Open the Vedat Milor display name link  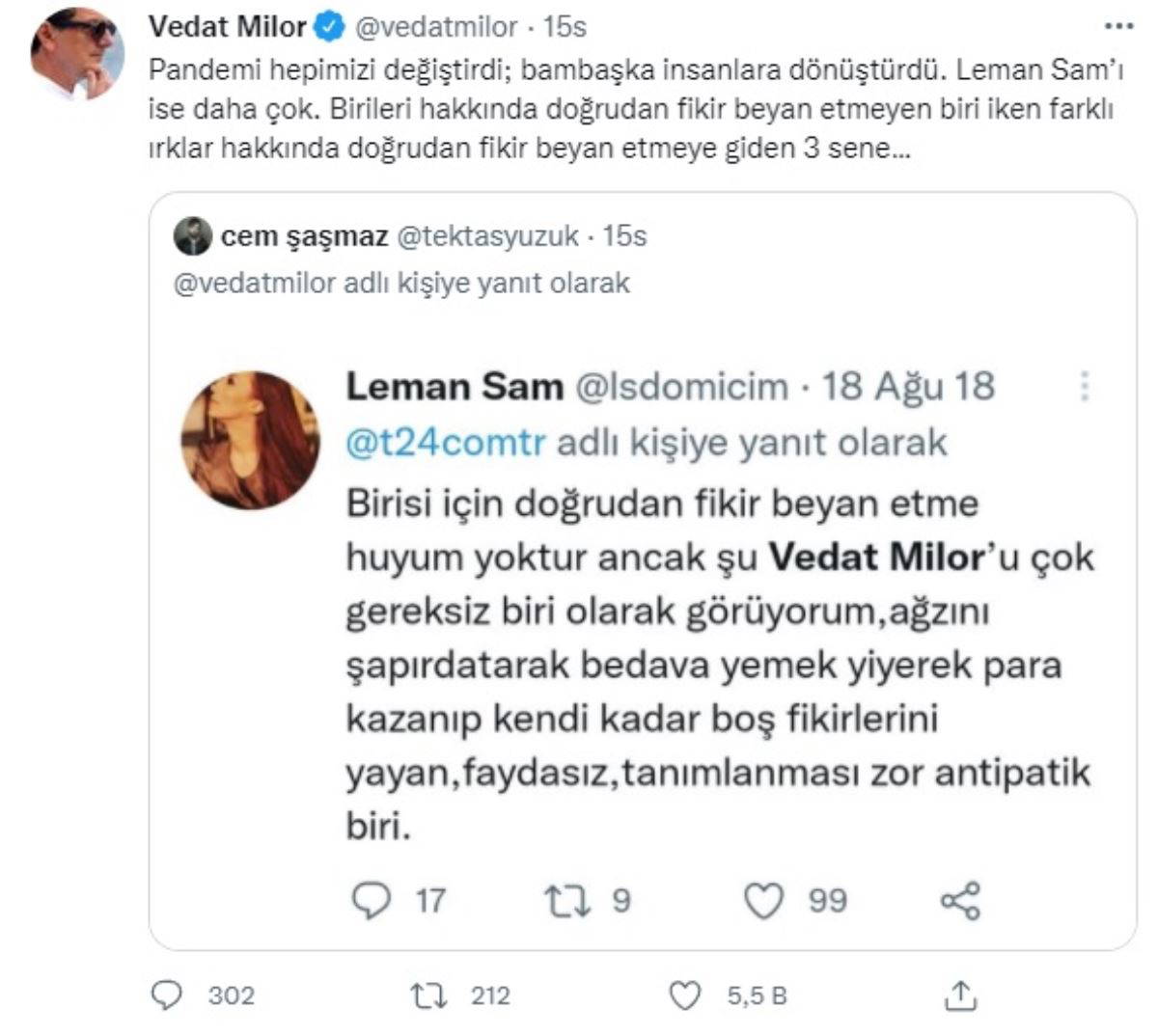(228, 27)
